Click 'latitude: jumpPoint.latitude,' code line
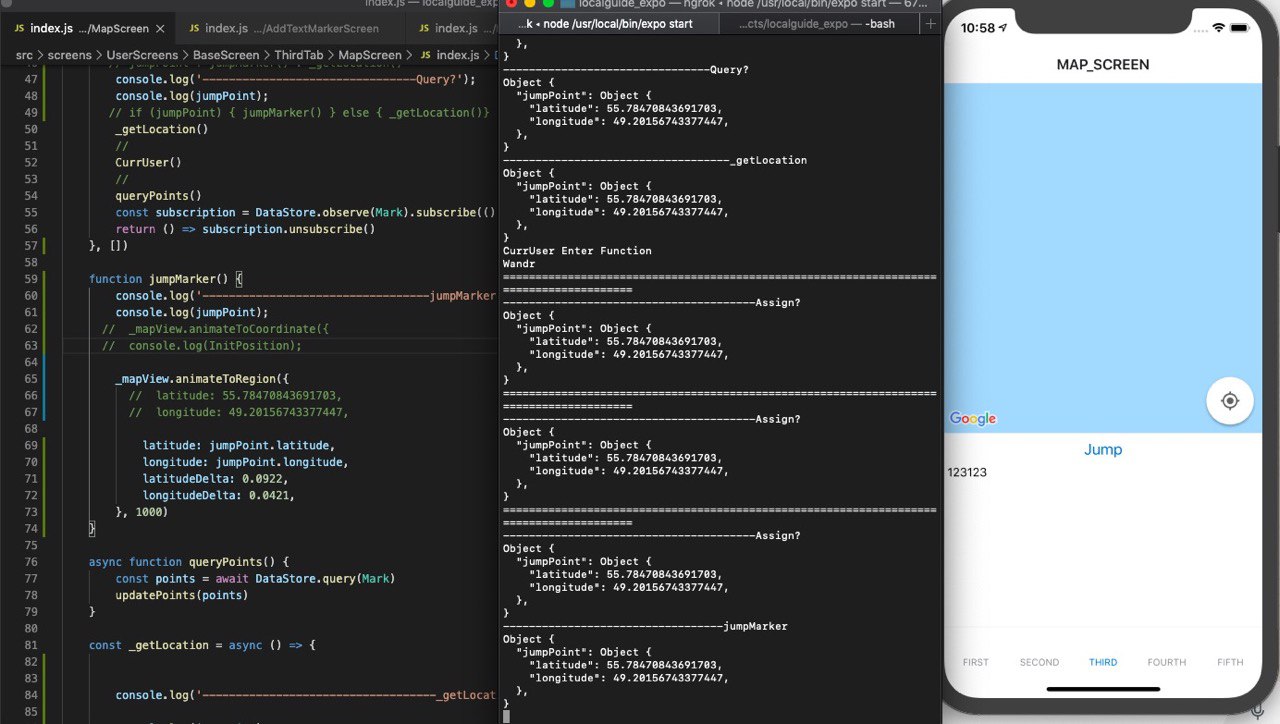The height and width of the screenshot is (724, 1280). click(238, 445)
